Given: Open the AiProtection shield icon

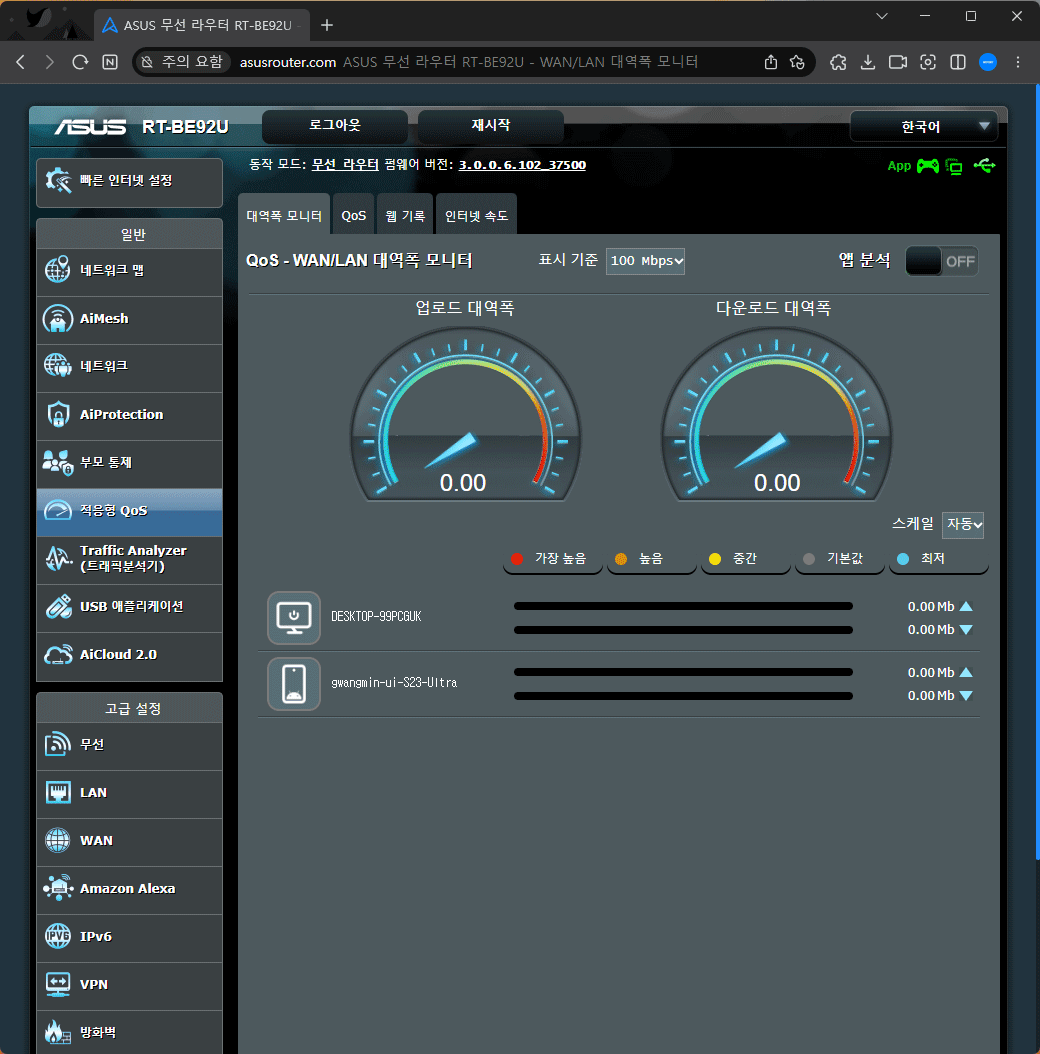Looking at the screenshot, I should 58,415.
